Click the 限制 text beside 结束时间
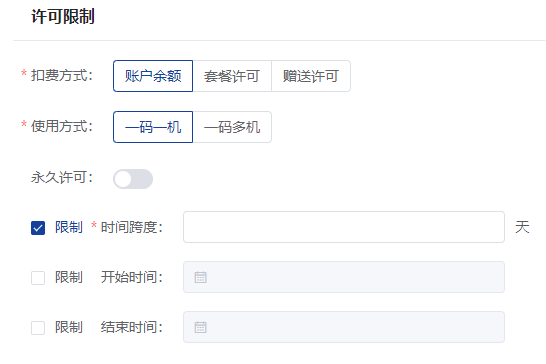Image resolution: width=546 pixels, height=364 pixels. tap(69, 327)
